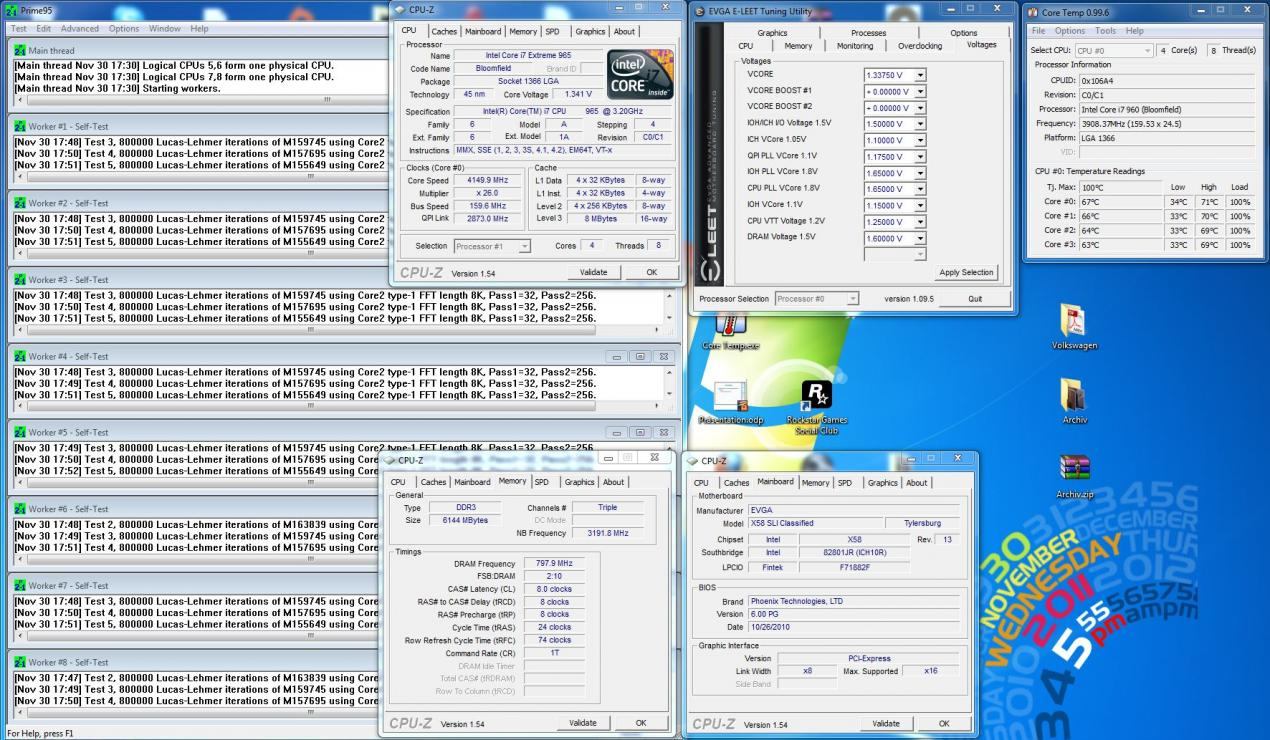Open the VCORE BOOST #1 dropdown
The width and height of the screenshot is (1270, 740).
(x=920, y=90)
